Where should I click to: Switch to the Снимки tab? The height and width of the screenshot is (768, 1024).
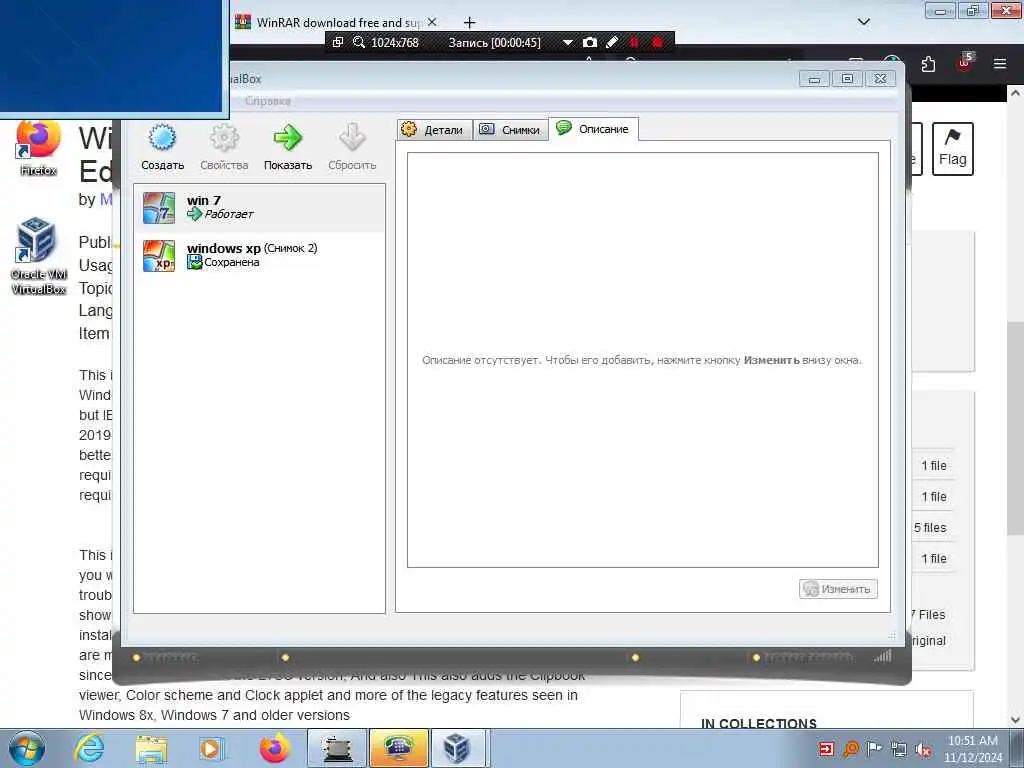click(x=511, y=129)
